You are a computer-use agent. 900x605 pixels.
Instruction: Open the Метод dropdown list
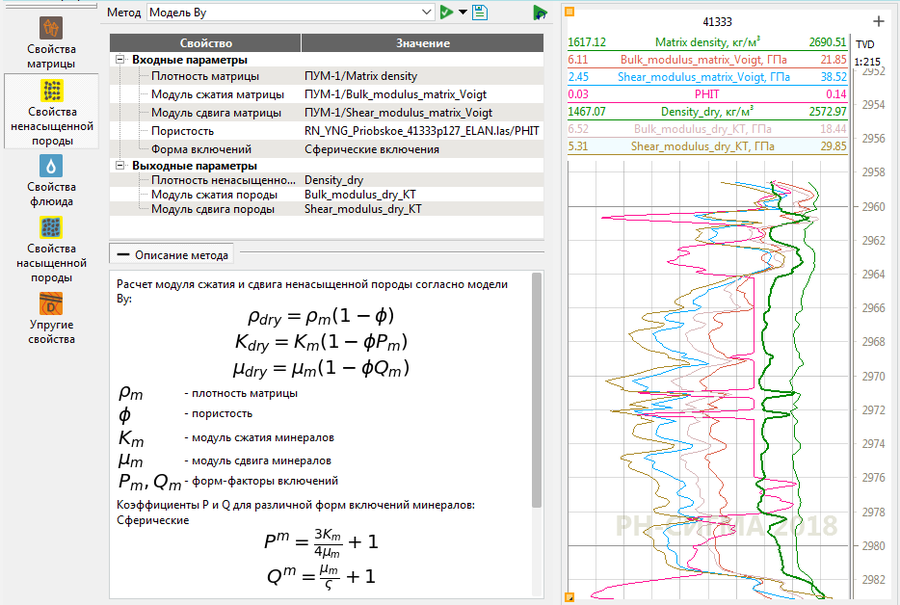click(x=427, y=13)
